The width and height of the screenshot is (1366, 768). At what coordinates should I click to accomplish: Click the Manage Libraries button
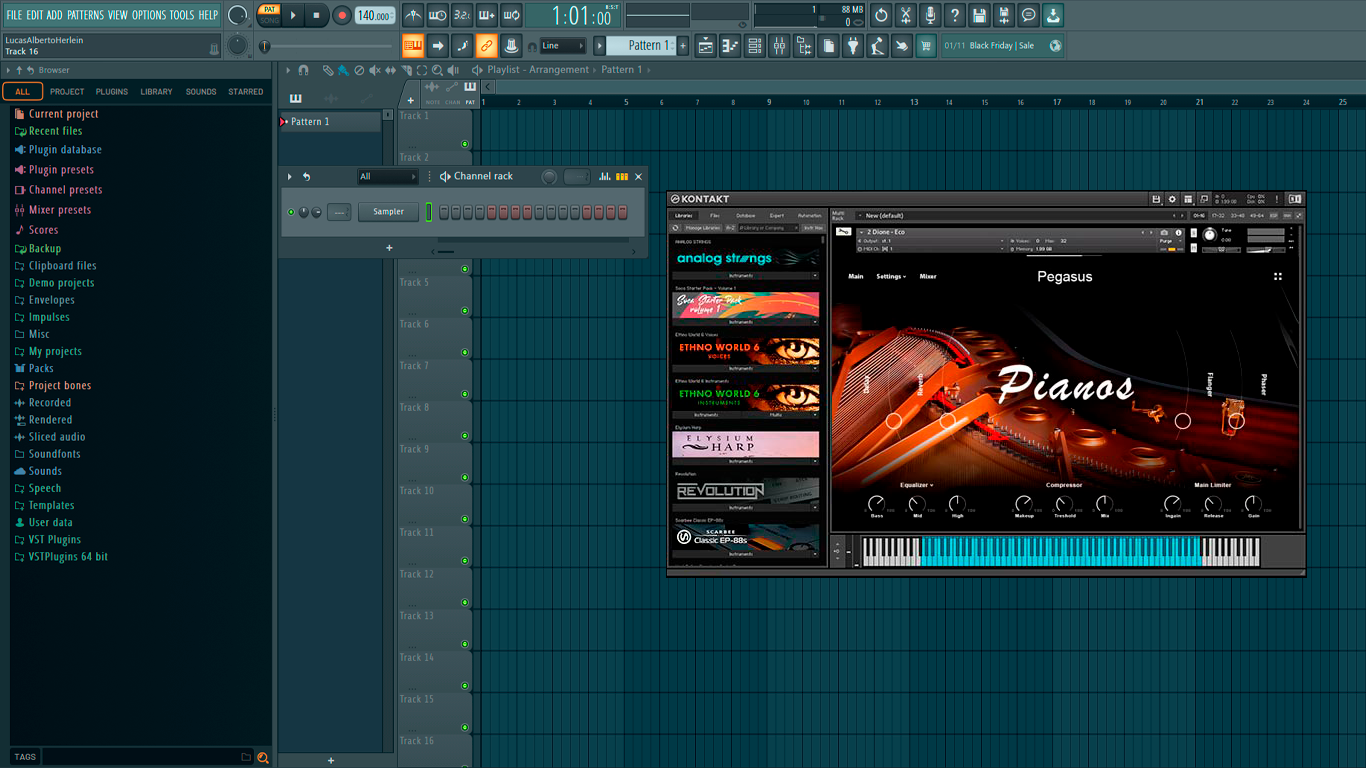[702, 228]
